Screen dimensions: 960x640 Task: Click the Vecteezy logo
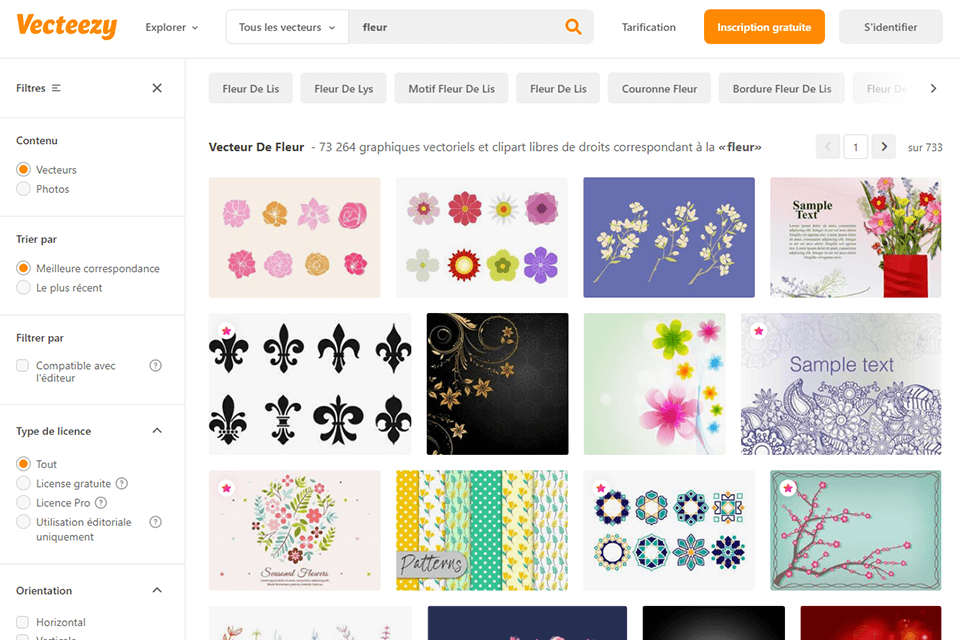point(66,27)
